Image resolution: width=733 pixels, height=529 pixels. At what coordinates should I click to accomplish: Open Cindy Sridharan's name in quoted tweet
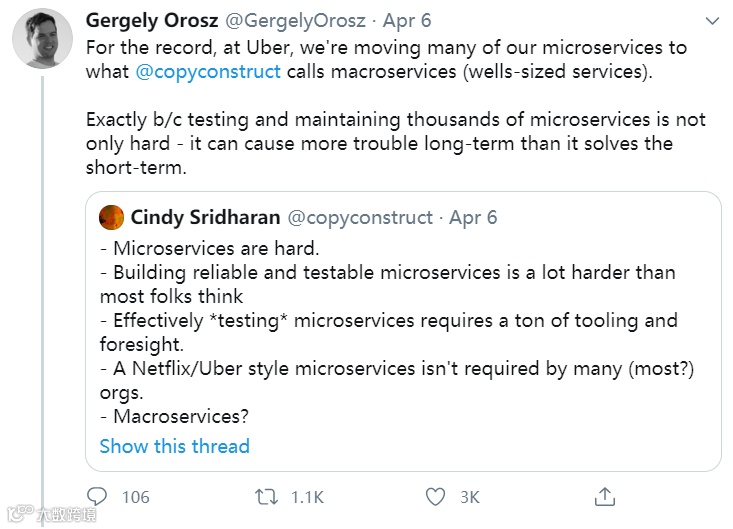point(205,217)
